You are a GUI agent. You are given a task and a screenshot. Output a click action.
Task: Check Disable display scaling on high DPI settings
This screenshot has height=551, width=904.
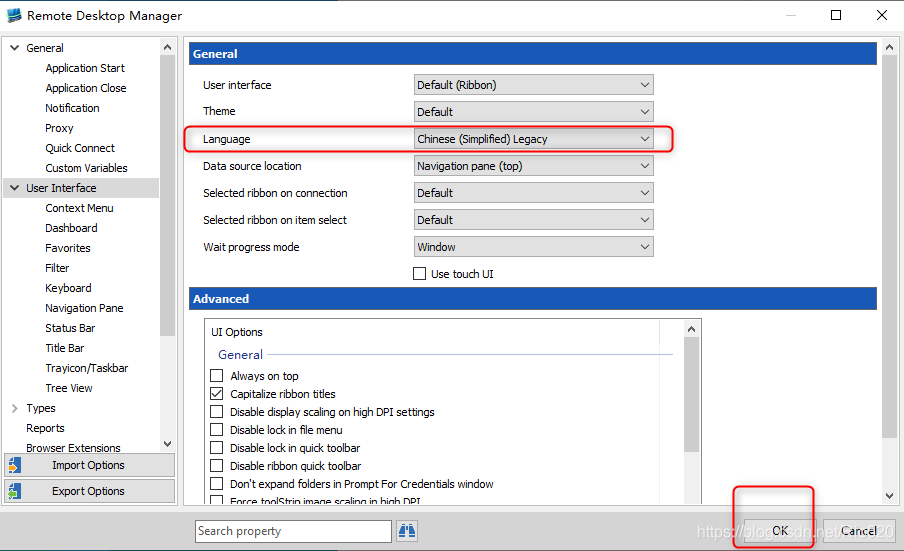(x=217, y=412)
